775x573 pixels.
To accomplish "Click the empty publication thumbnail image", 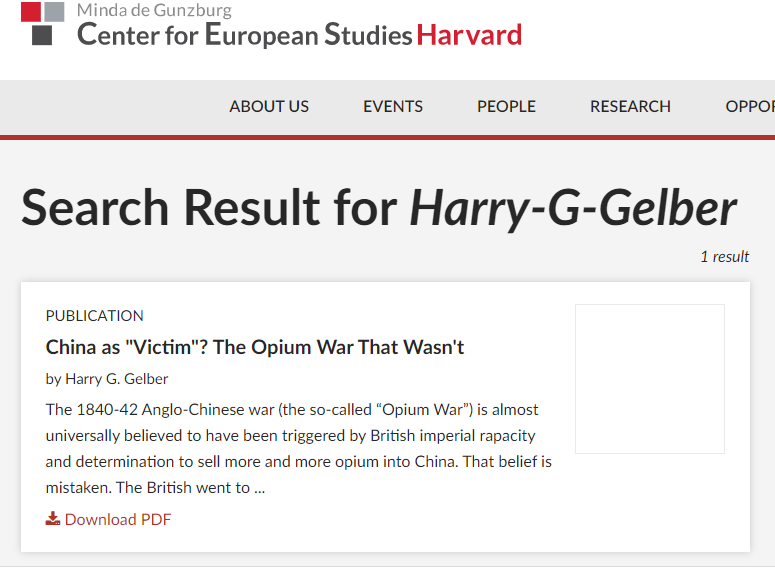I will coord(650,379).
